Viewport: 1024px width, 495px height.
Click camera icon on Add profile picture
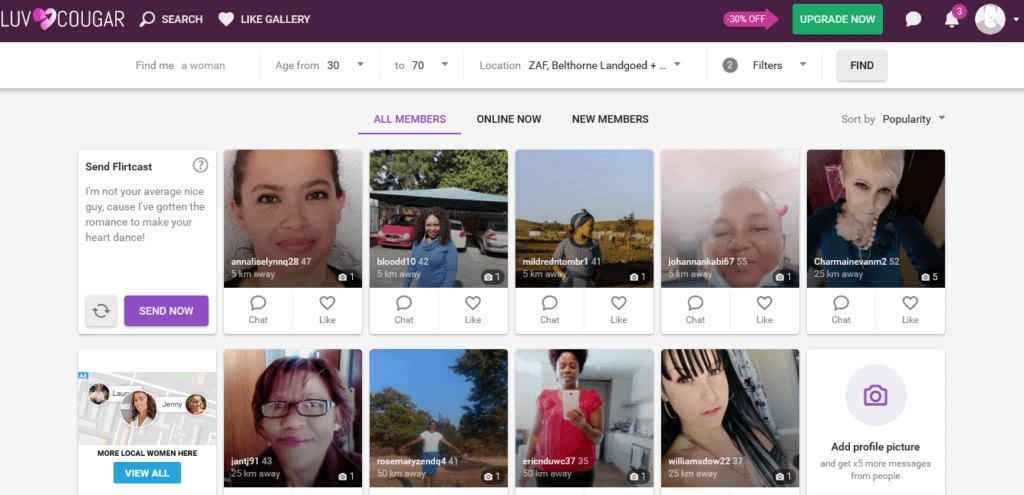(875, 395)
